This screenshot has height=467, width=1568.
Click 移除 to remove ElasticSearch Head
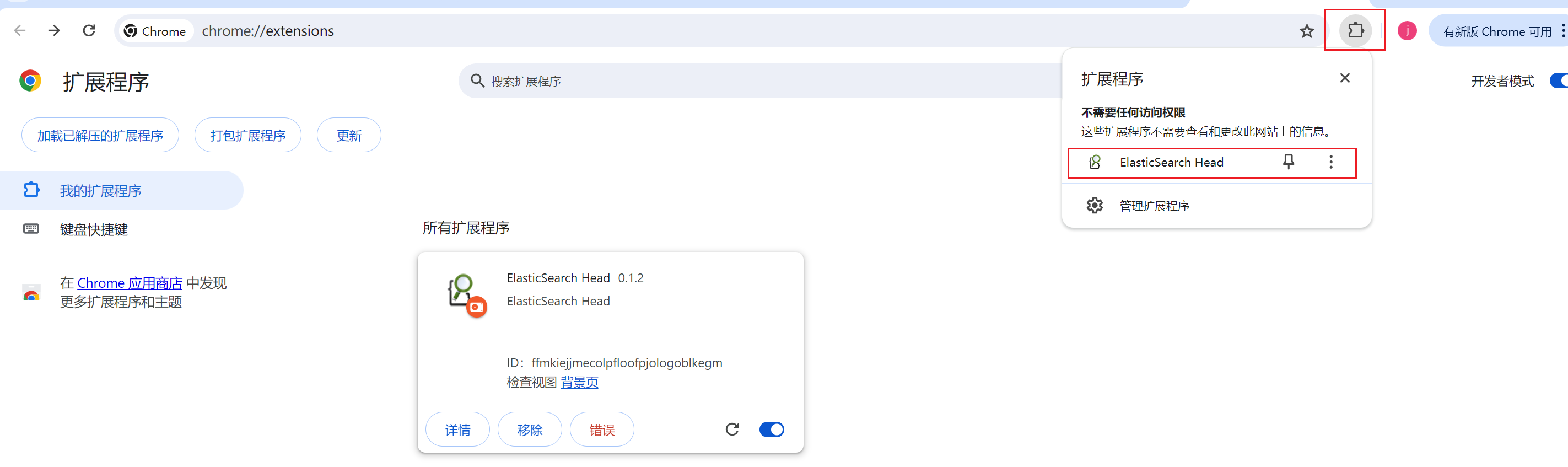coord(530,430)
